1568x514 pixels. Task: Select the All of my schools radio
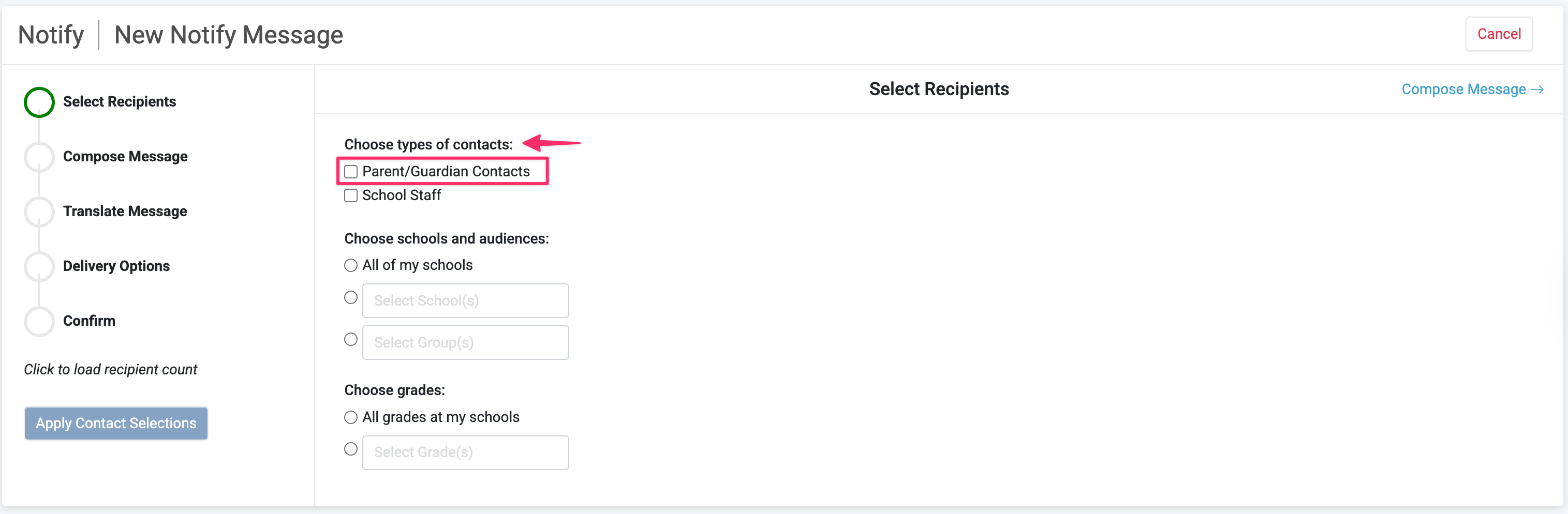tap(351, 266)
